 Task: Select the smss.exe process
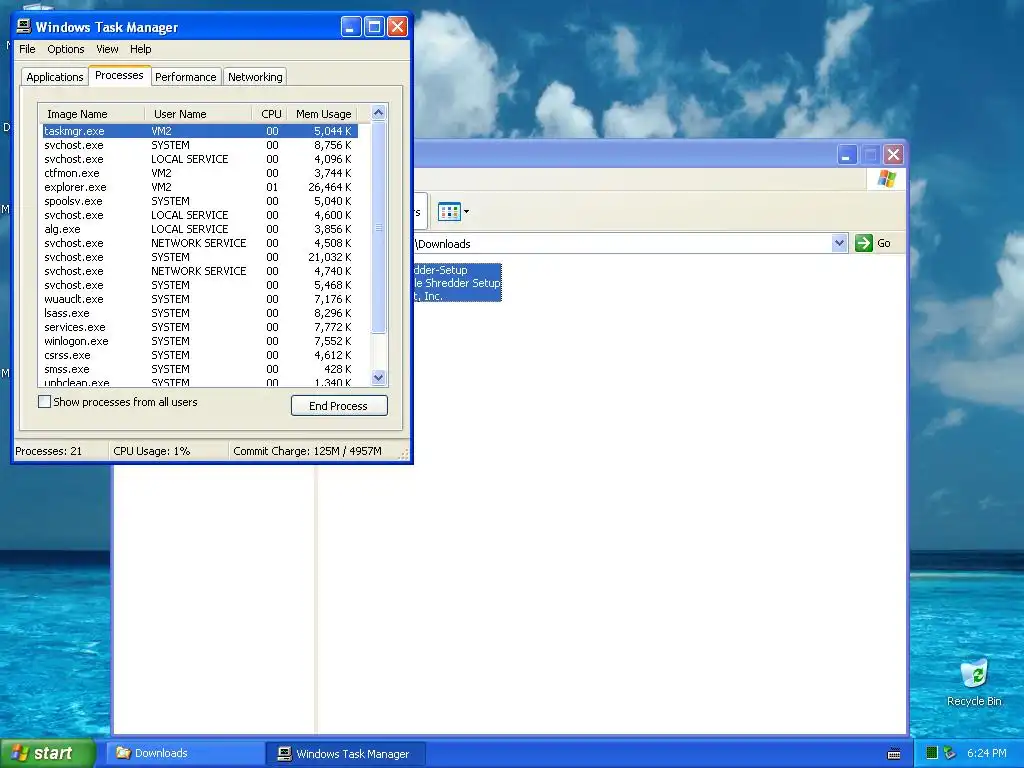click(x=200, y=369)
